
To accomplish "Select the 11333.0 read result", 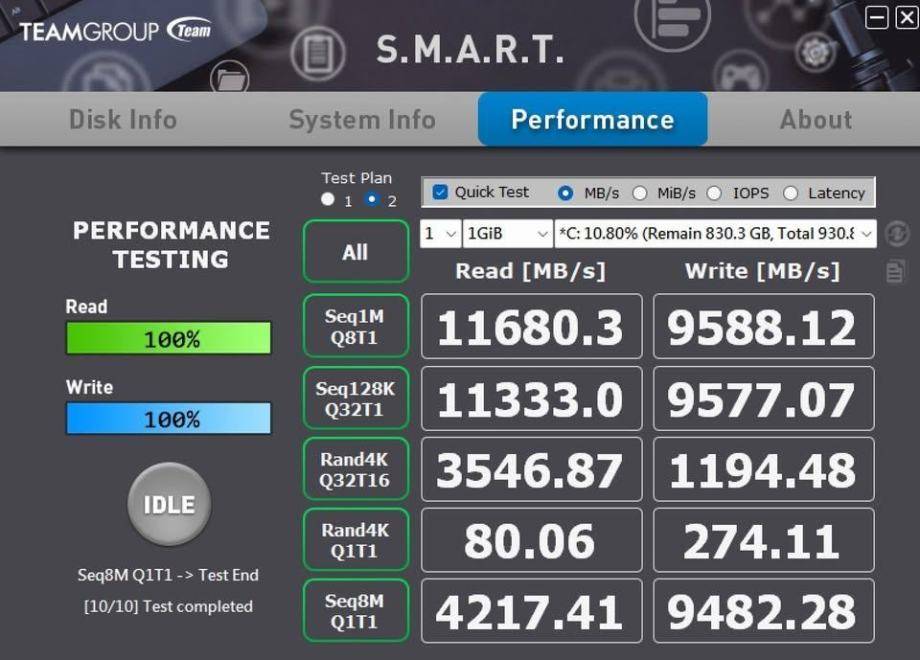I will pos(532,398).
